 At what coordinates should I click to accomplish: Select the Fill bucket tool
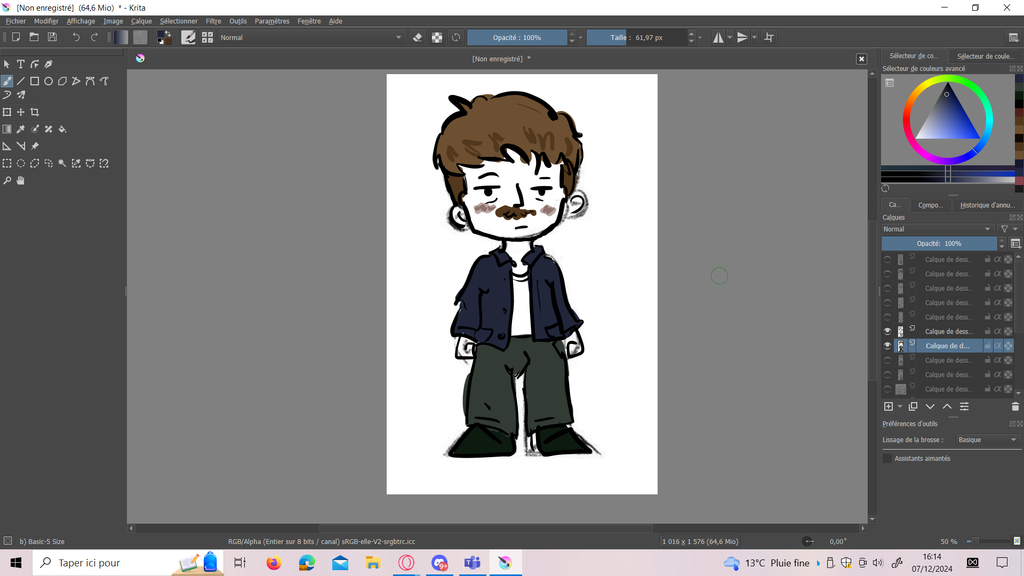(x=62, y=129)
